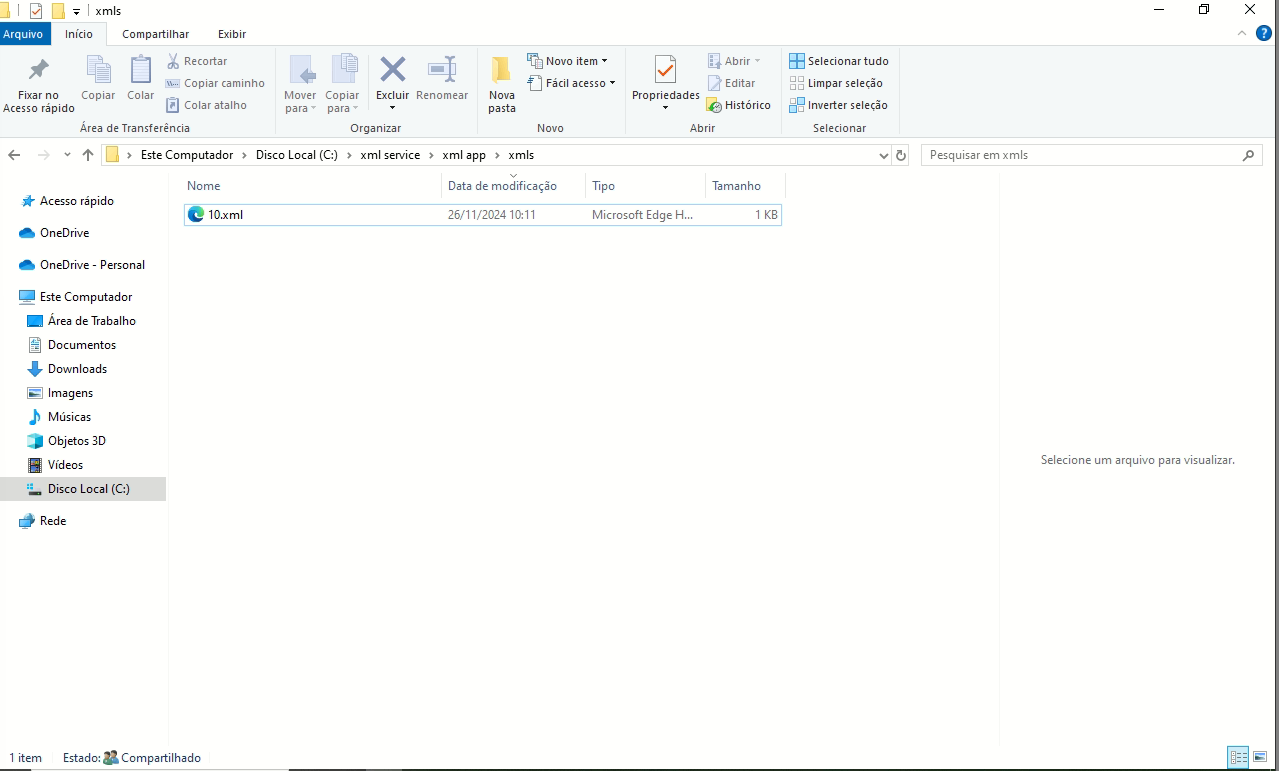1279x771 pixels.
Task: Open Propriedades using the checkmark icon
Action: click(665, 70)
